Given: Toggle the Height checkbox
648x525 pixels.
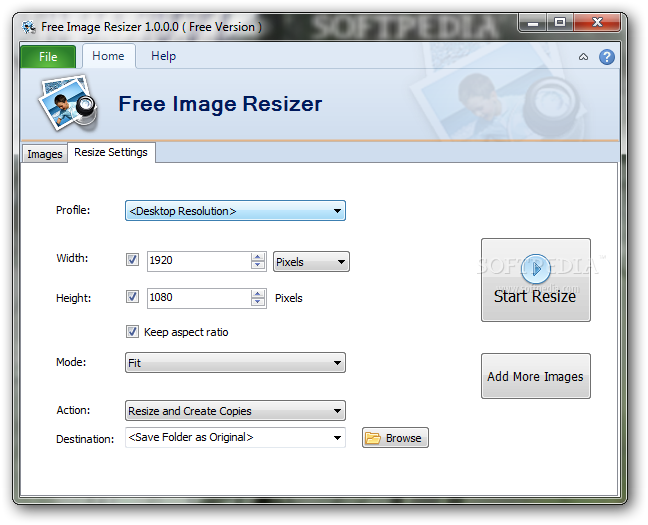Looking at the screenshot, I should (x=132, y=296).
